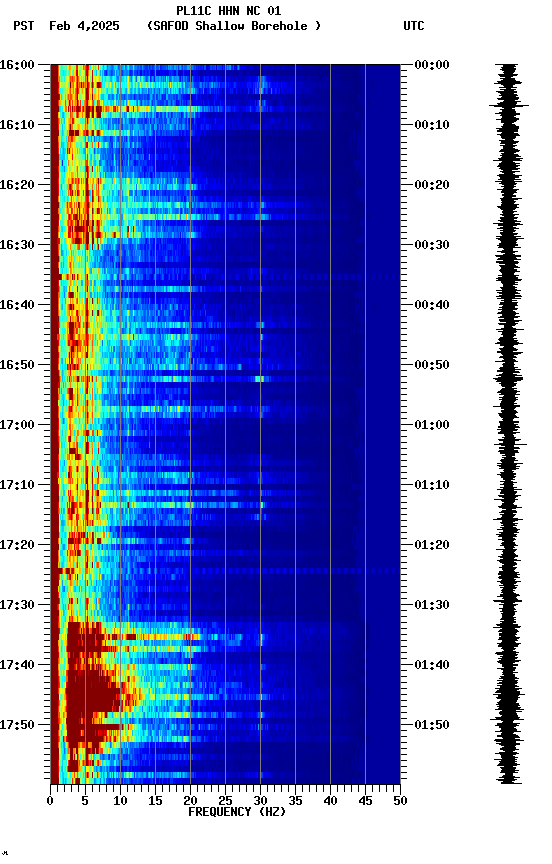552x864 pixels.
Task: Click the 17:20 PST time label
Action: coord(17,546)
